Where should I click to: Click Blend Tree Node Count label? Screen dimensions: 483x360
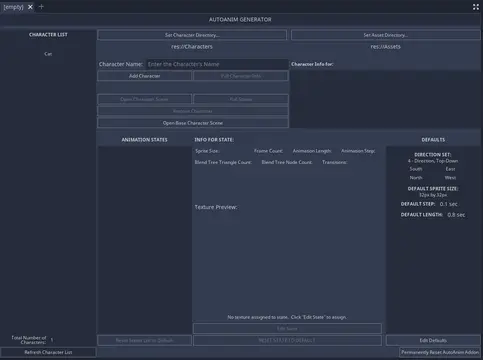287,162
